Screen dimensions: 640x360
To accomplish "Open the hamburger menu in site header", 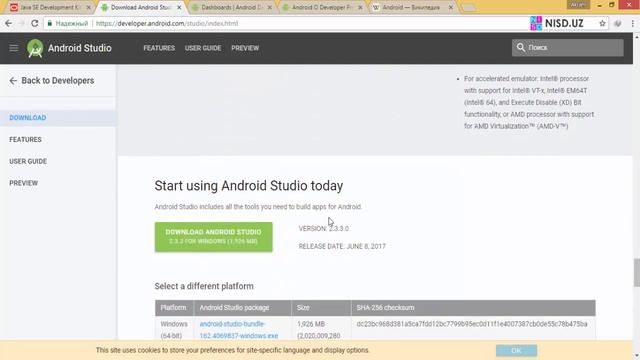I will tap(14, 48).
